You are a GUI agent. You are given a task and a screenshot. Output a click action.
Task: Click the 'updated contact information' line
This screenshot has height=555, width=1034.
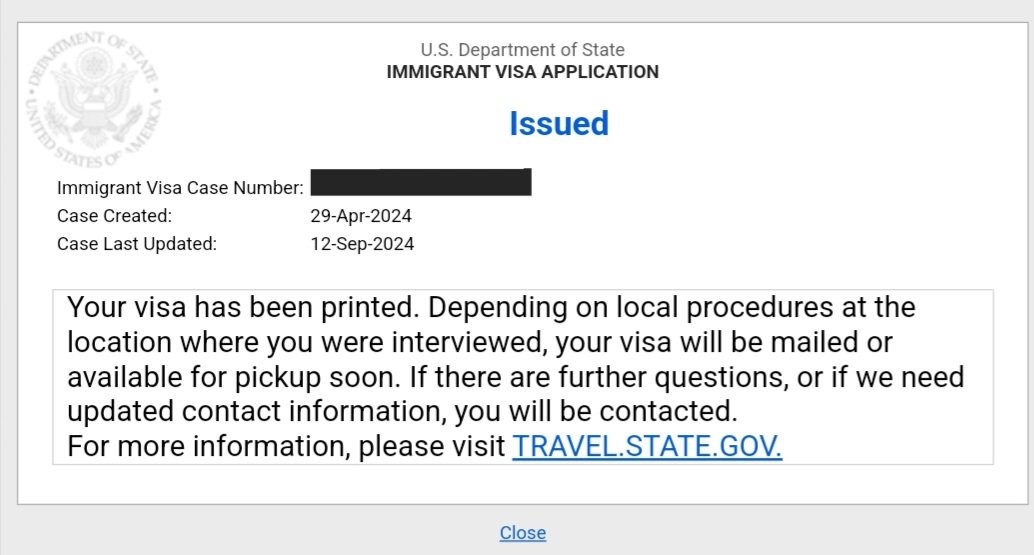pyautogui.click(x=402, y=411)
